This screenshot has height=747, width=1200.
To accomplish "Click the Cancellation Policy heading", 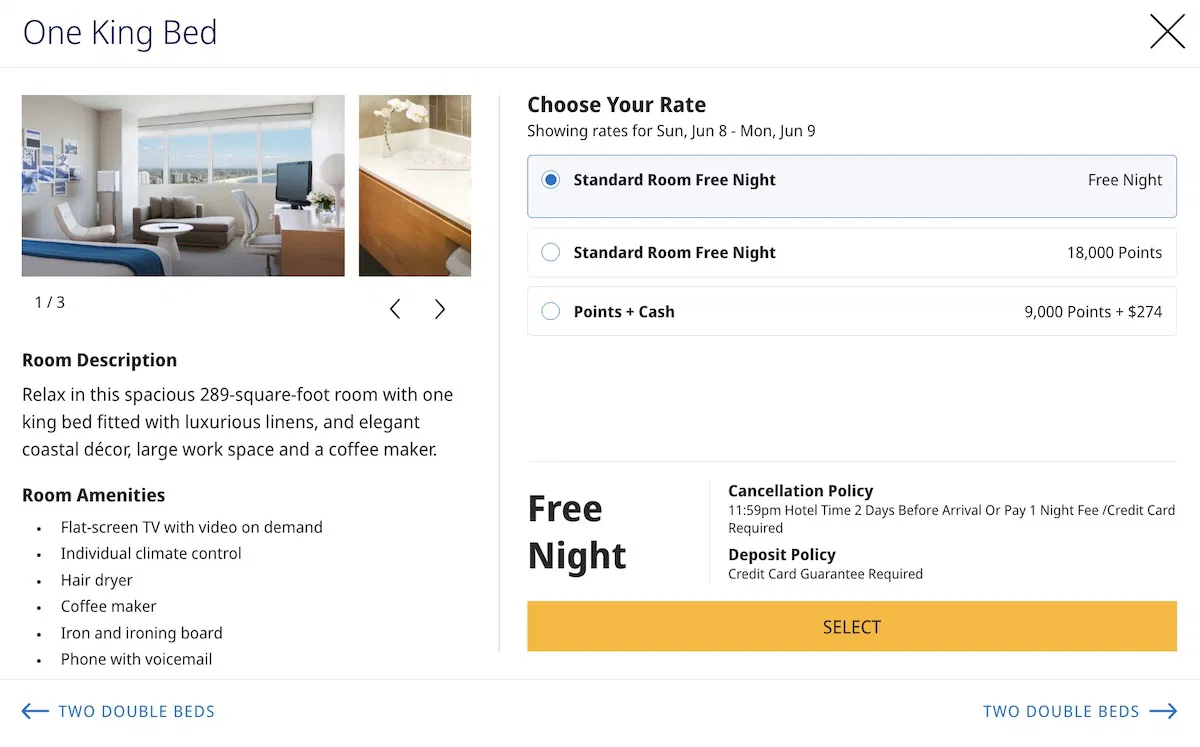I will click(x=800, y=491).
